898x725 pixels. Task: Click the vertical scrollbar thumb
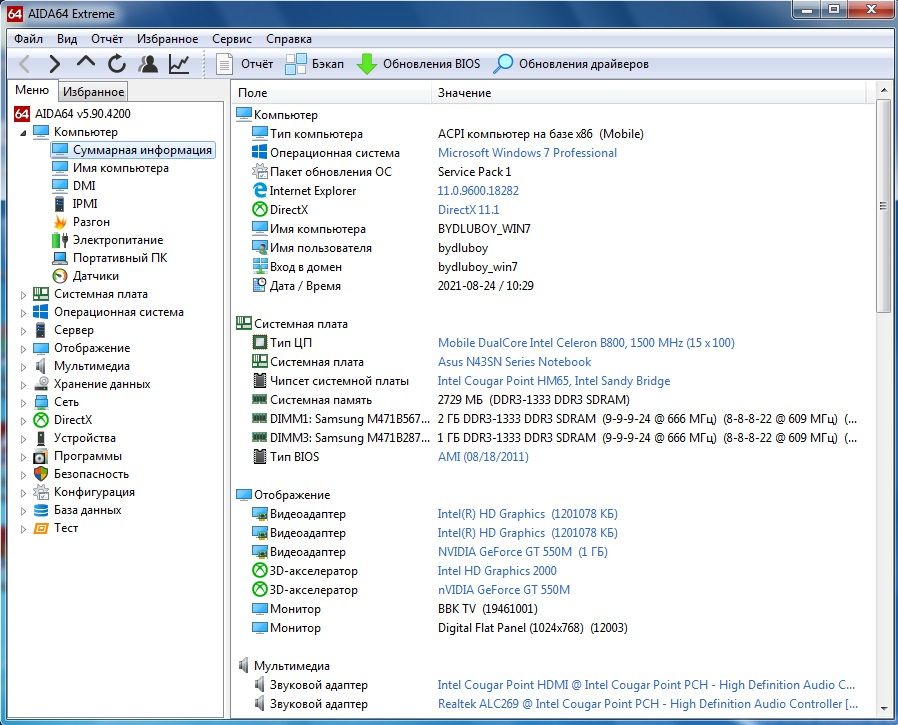(x=883, y=206)
